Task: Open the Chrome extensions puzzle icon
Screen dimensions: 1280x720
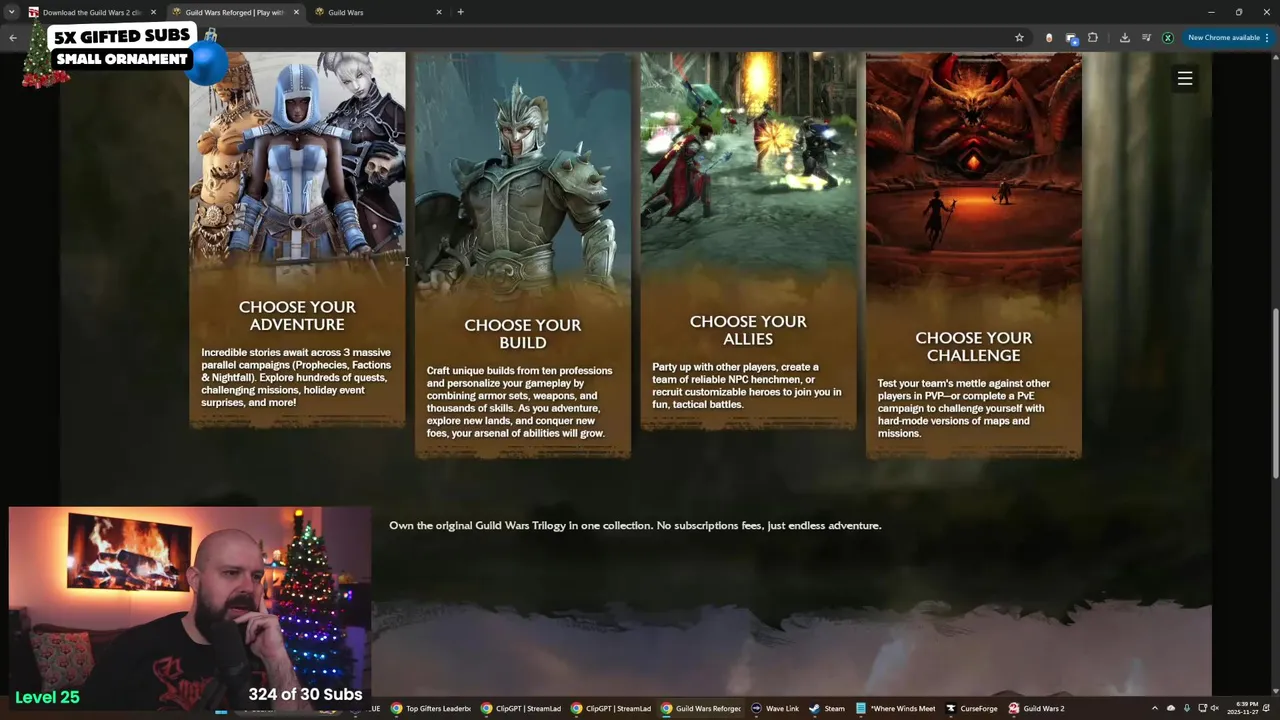Action: pyautogui.click(x=1093, y=38)
